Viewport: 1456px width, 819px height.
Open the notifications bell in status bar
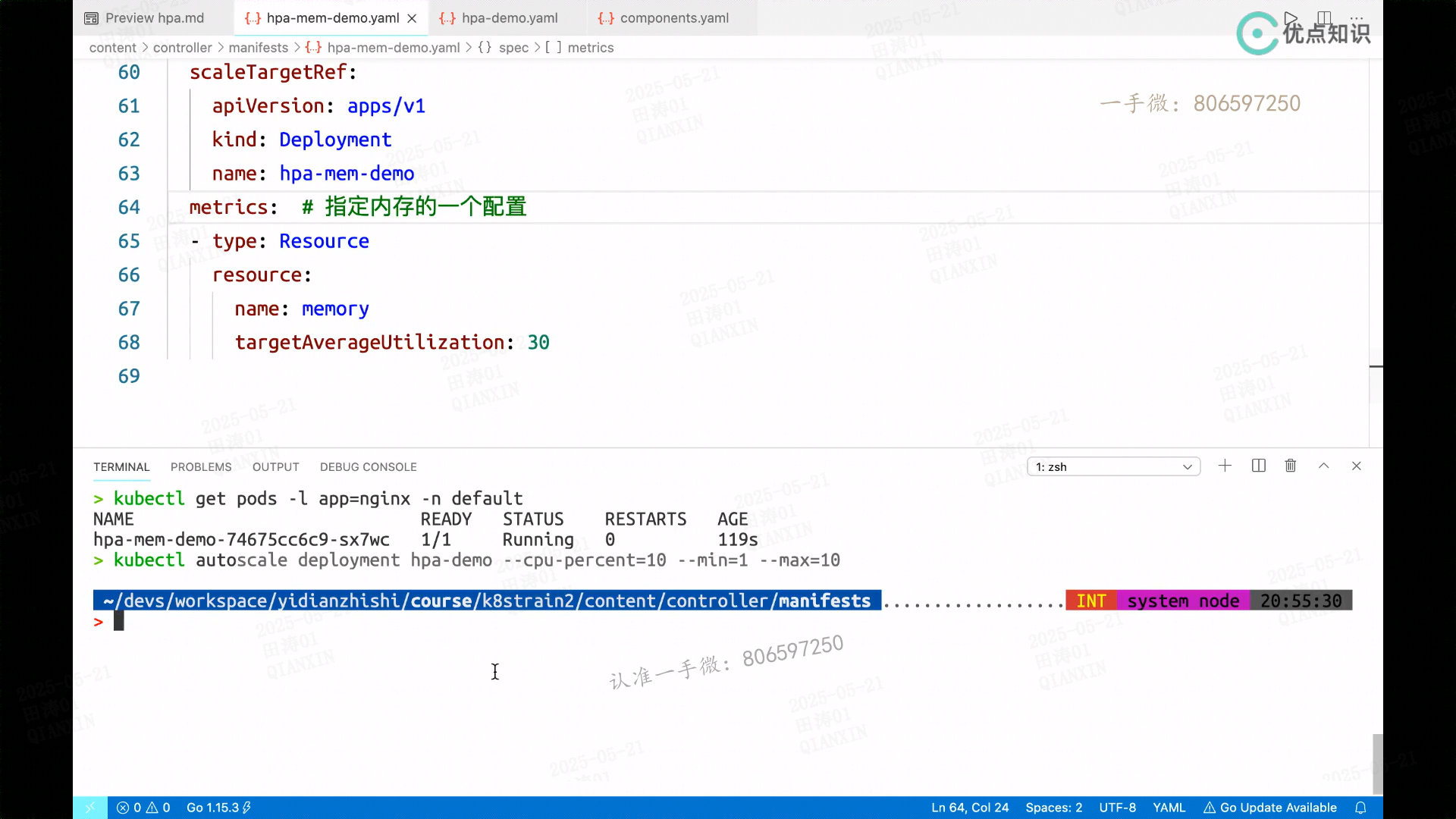1360,808
